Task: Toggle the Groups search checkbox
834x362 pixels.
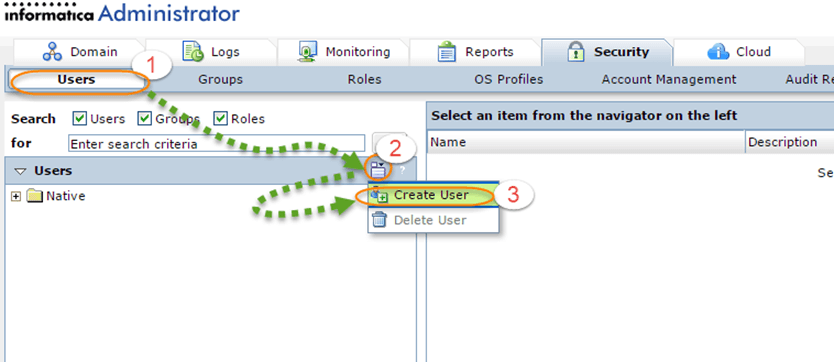Action: click(x=145, y=119)
